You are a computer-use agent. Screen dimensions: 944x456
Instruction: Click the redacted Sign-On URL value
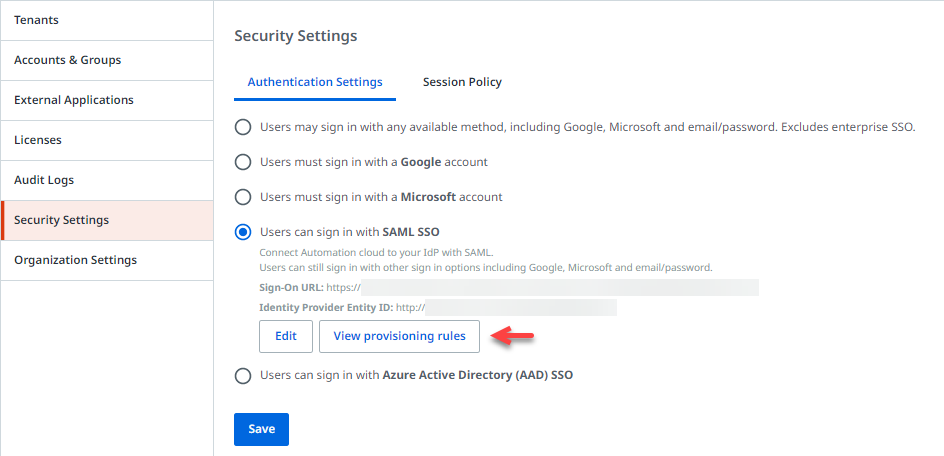[x=560, y=288]
